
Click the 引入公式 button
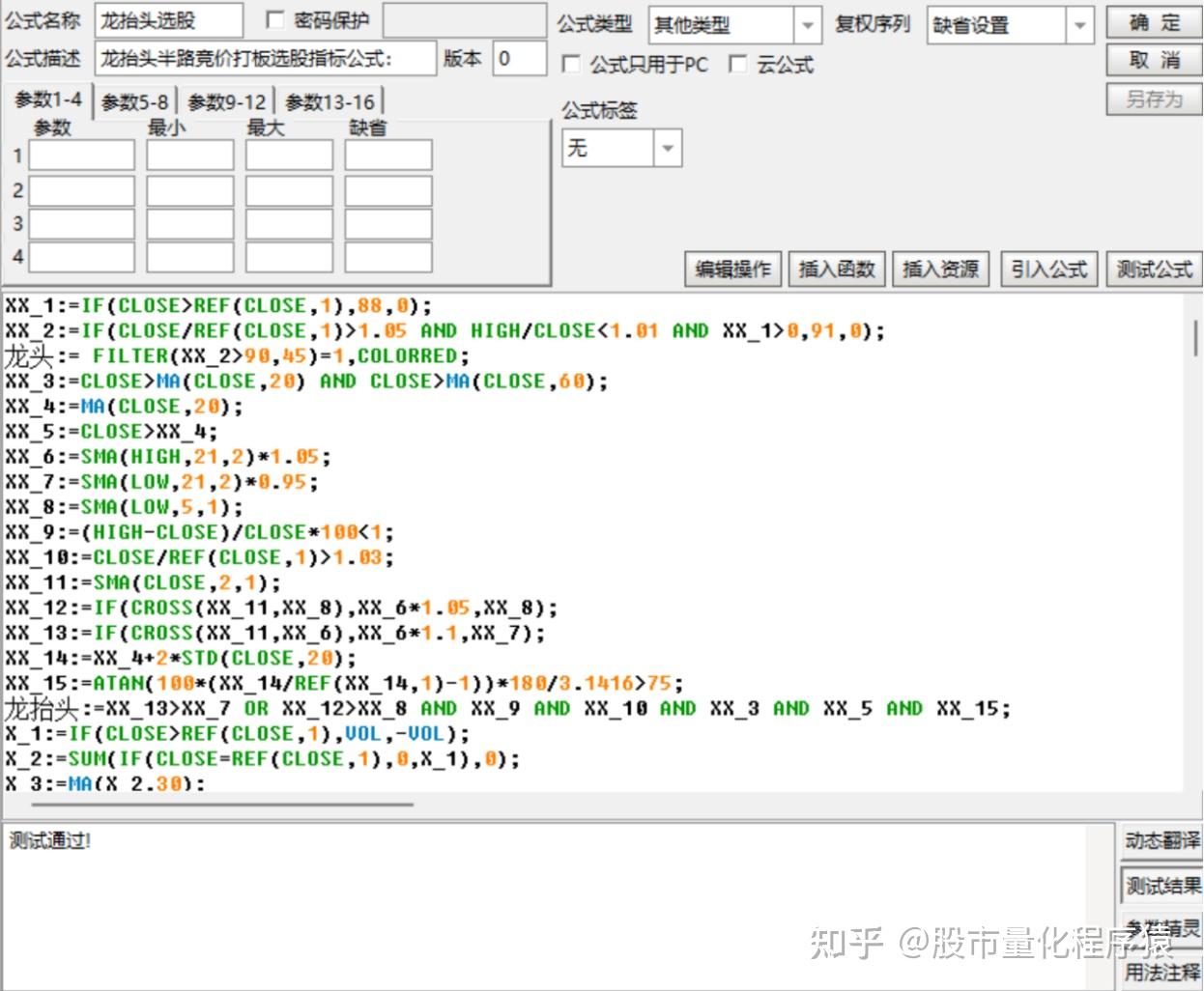click(1048, 269)
